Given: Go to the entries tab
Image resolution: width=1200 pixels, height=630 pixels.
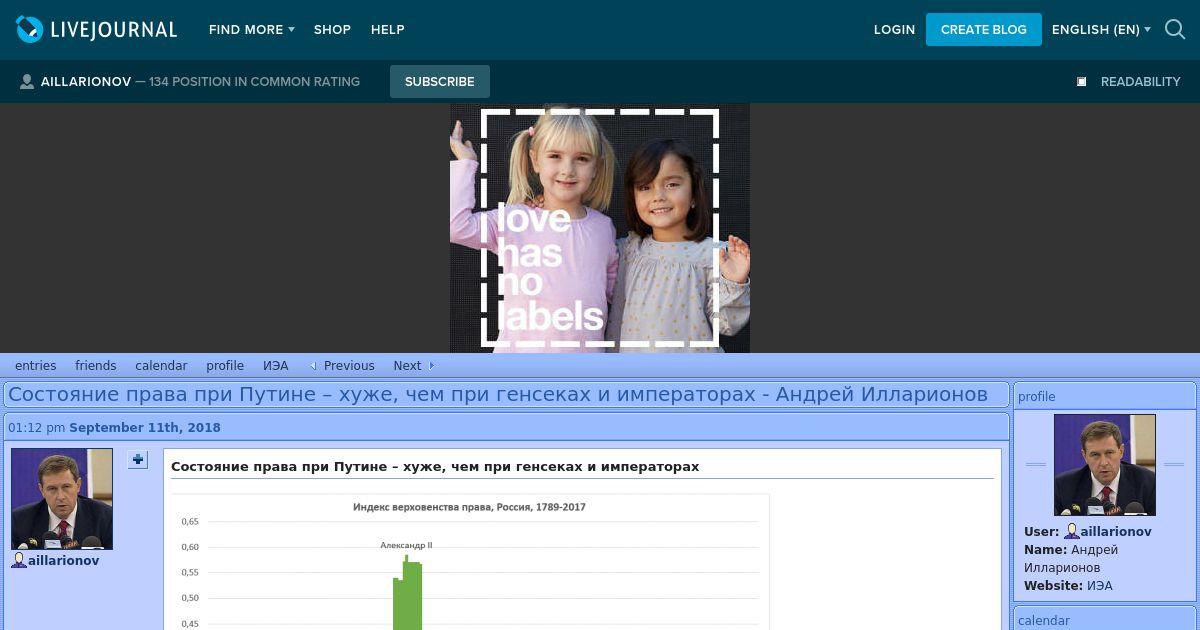Looking at the screenshot, I should (35, 366).
